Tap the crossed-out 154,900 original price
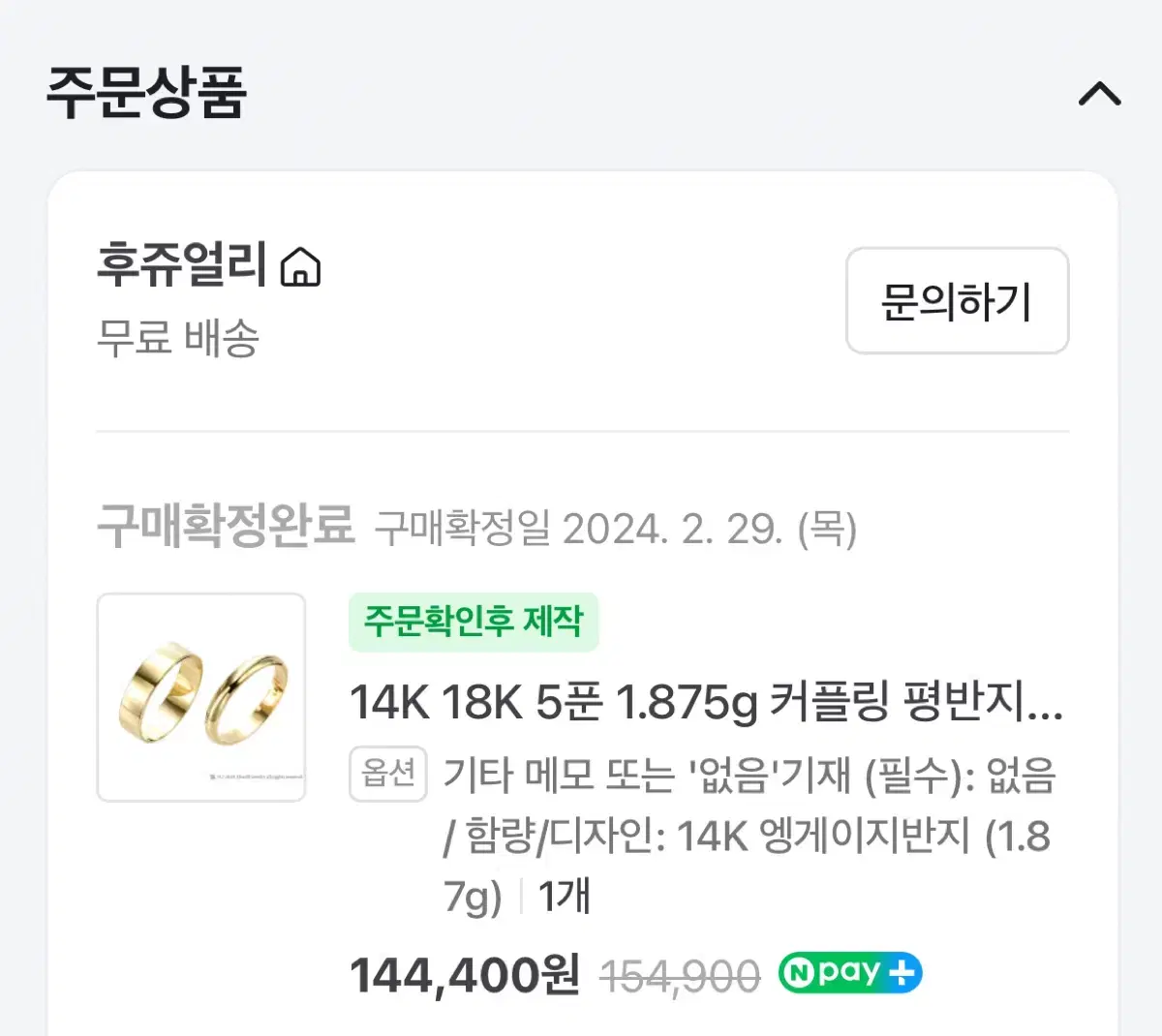This screenshot has height=1036, width=1162. tap(680, 976)
